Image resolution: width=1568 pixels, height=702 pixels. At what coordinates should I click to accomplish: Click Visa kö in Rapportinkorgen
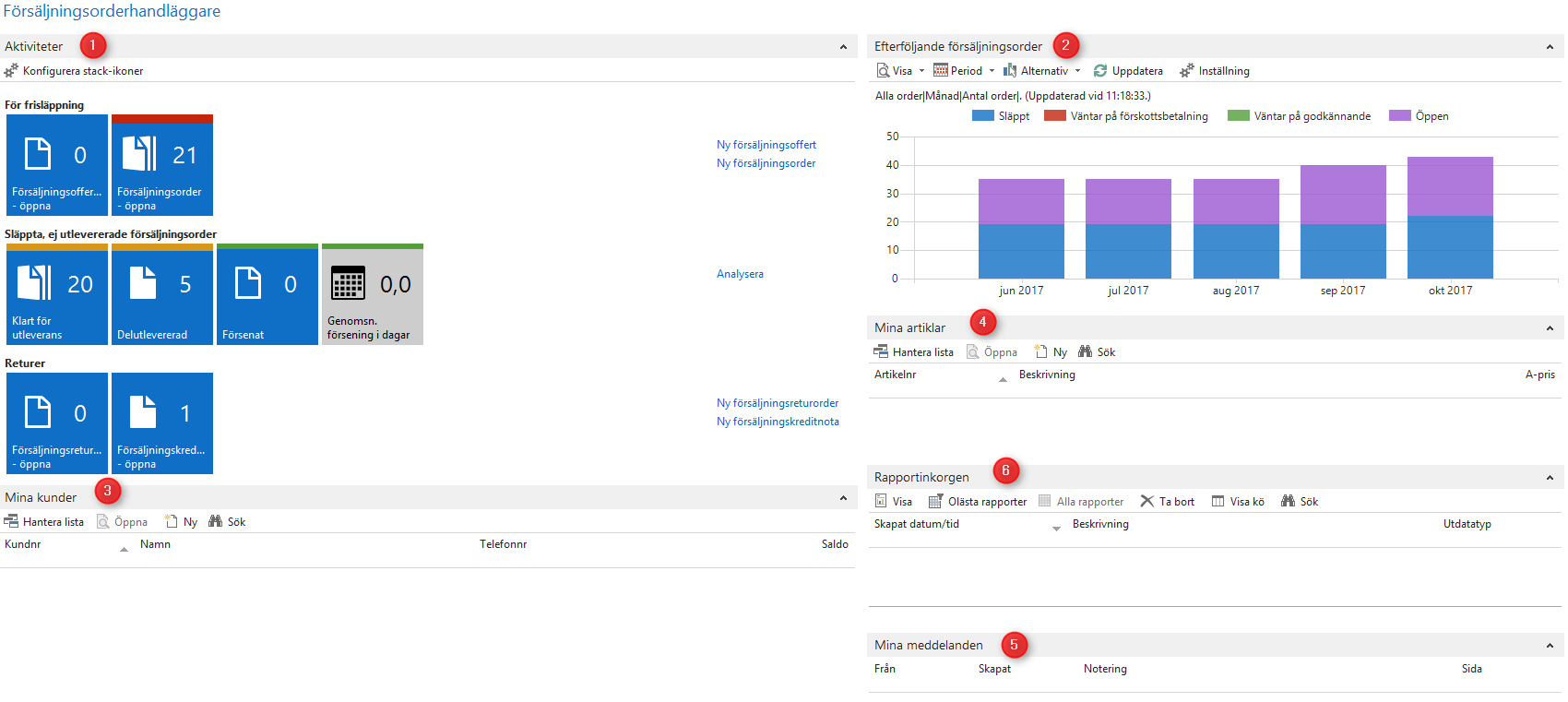click(1238, 502)
